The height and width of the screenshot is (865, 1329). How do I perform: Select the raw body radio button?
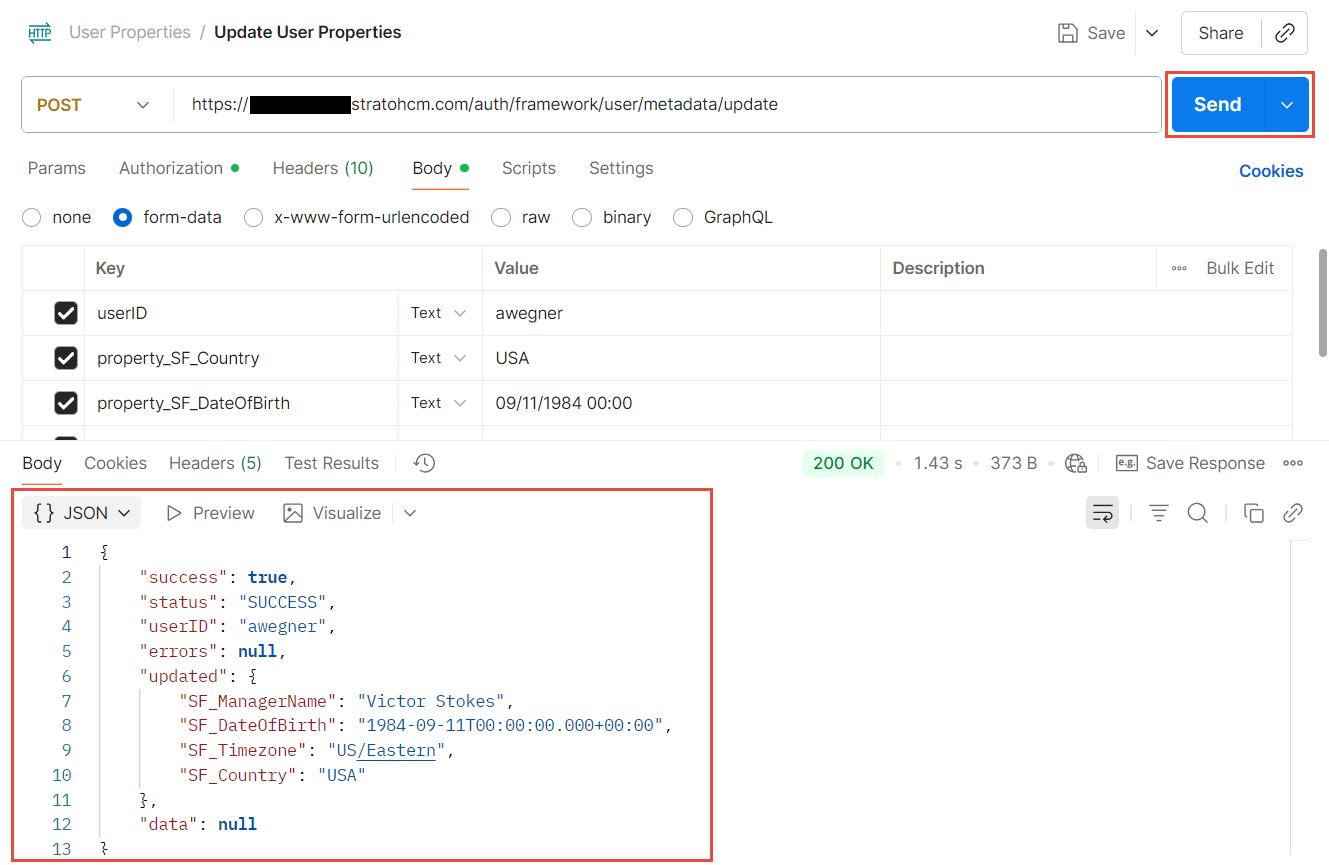tap(501, 217)
